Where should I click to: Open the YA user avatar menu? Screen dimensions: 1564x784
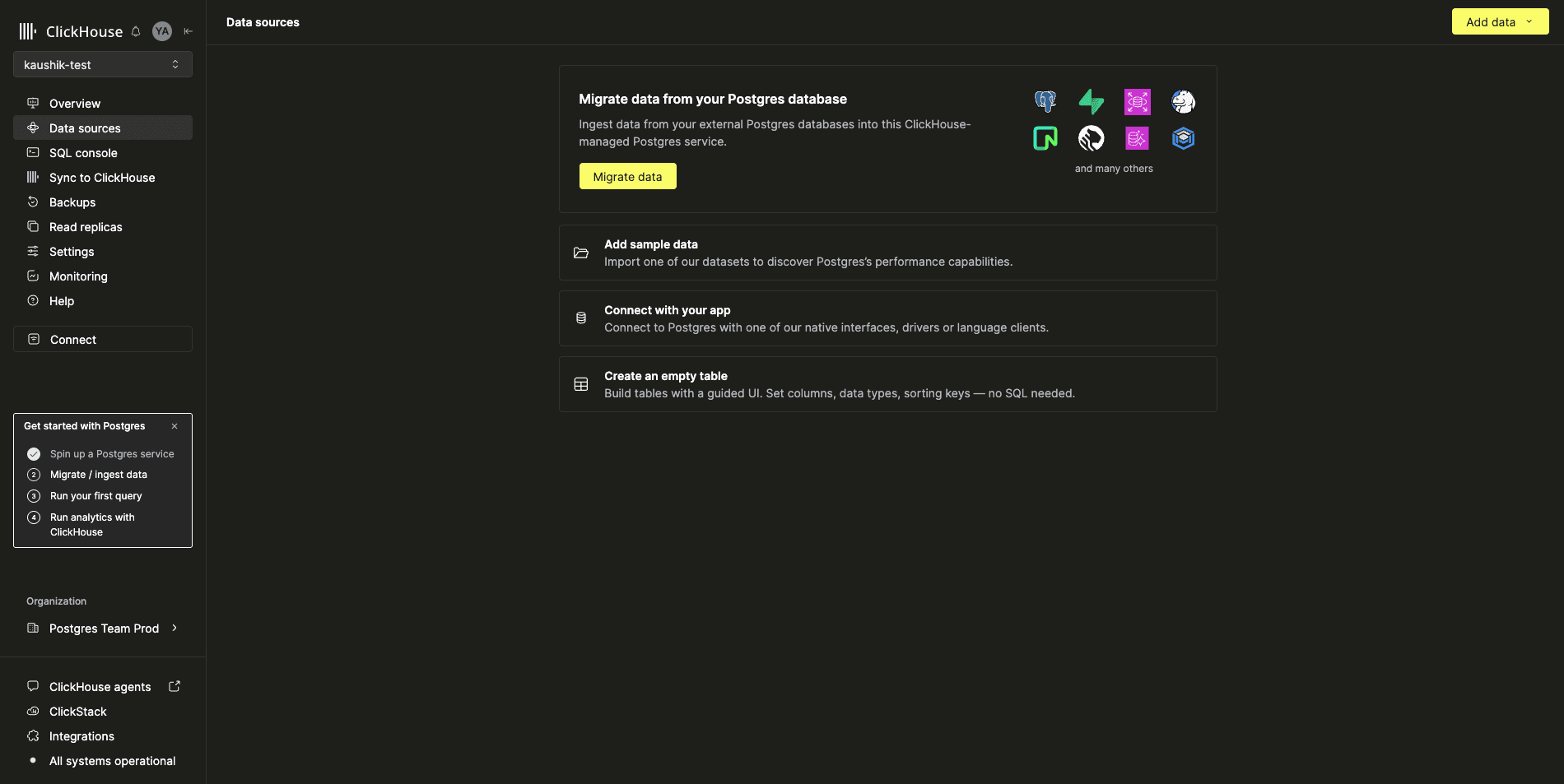pyautogui.click(x=162, y=31)
